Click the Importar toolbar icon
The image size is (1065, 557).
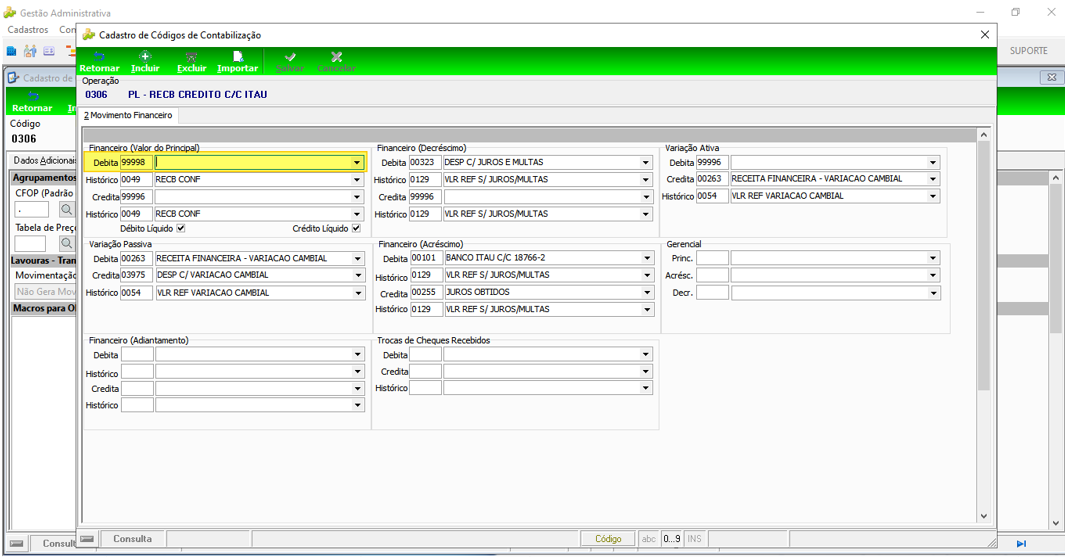[237, 56]
